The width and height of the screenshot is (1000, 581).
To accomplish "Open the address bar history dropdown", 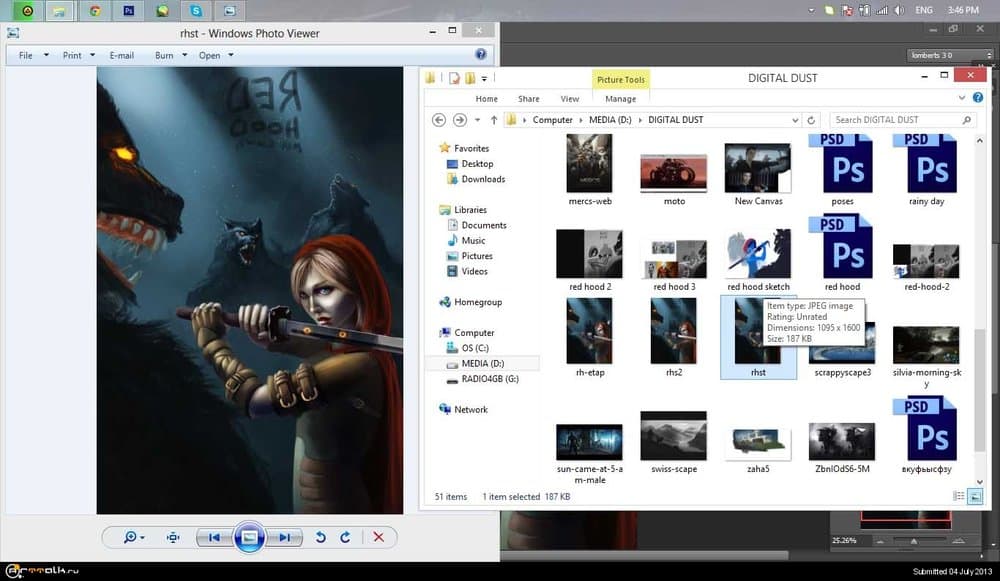I will tap(795, 120).
